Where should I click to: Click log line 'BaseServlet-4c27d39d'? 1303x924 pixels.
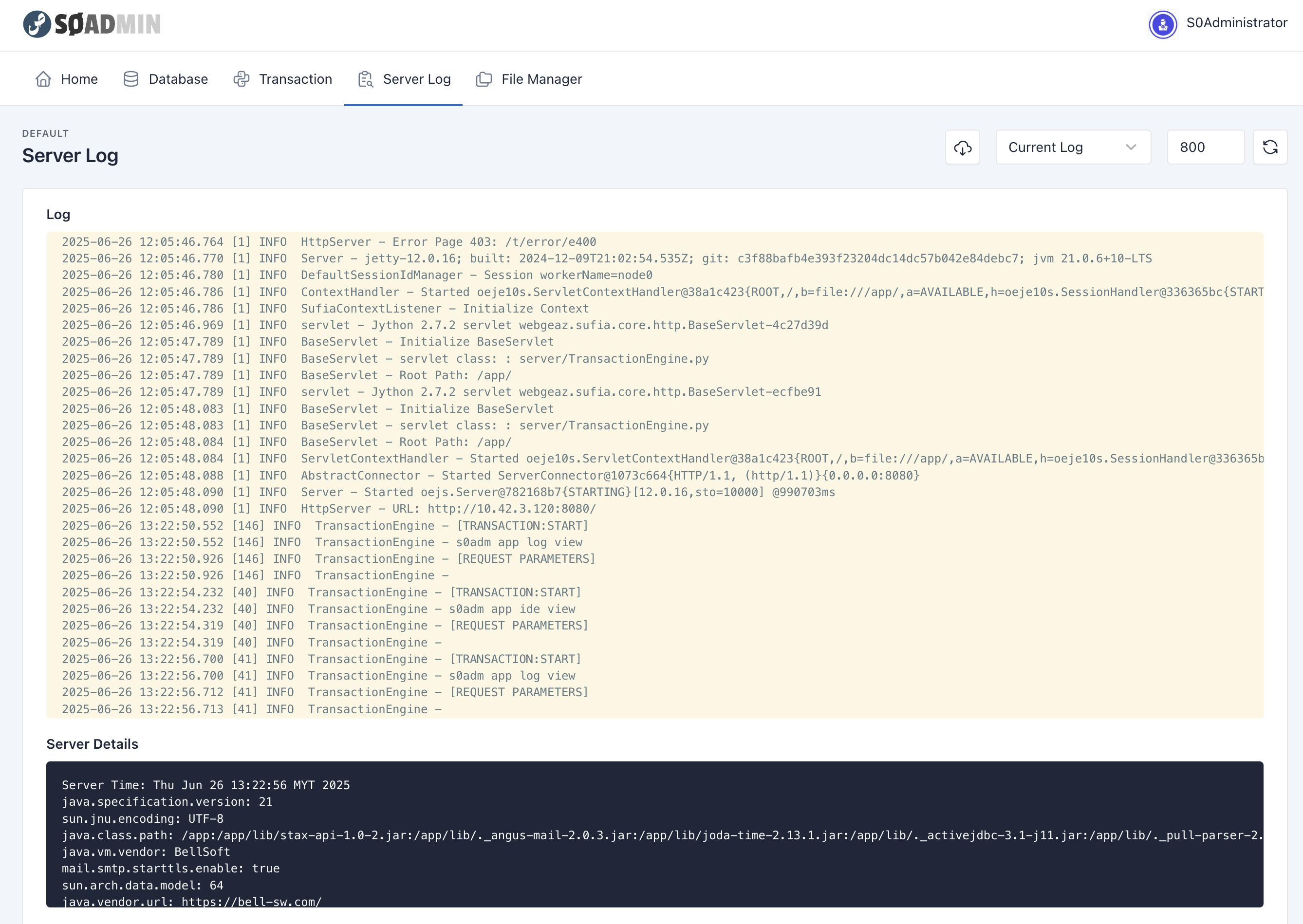(445, 325)
